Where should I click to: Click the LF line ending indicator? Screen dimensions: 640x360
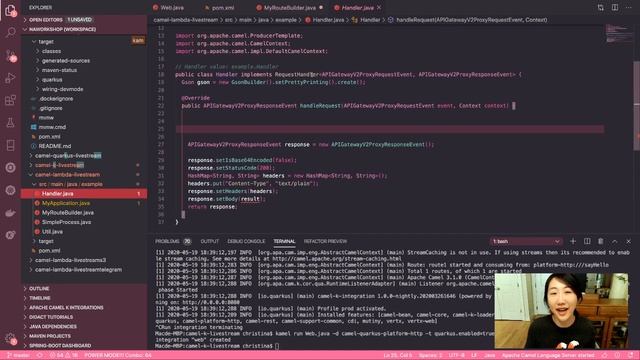click(x=474, y=355)
